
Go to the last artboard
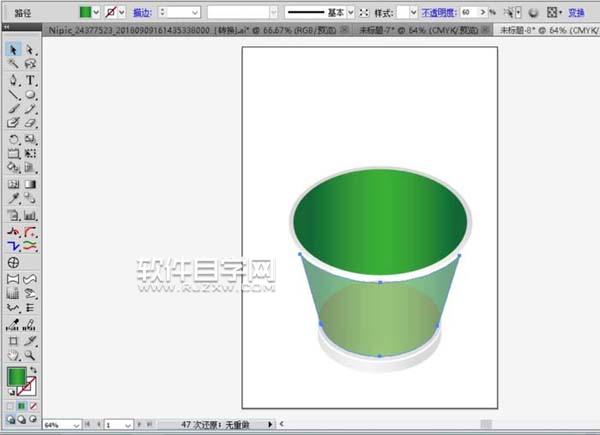pos(150,424)
